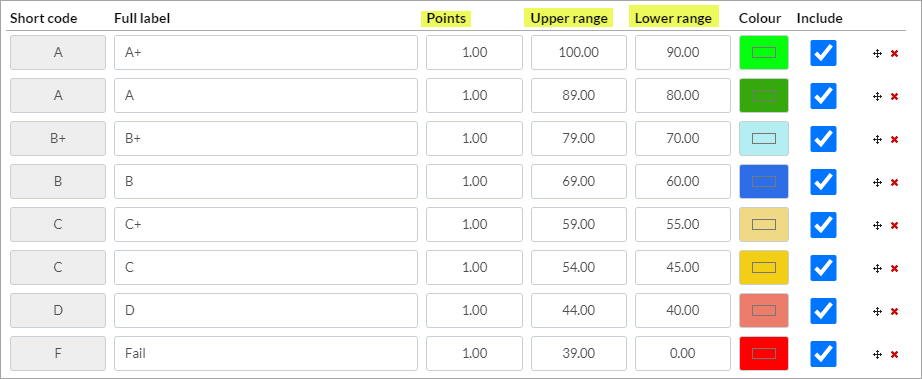Click the move icon on the D row
Image resolution: width=922 pixels, height=379 pixels.
pyautogui.click(x=877, y=311)
